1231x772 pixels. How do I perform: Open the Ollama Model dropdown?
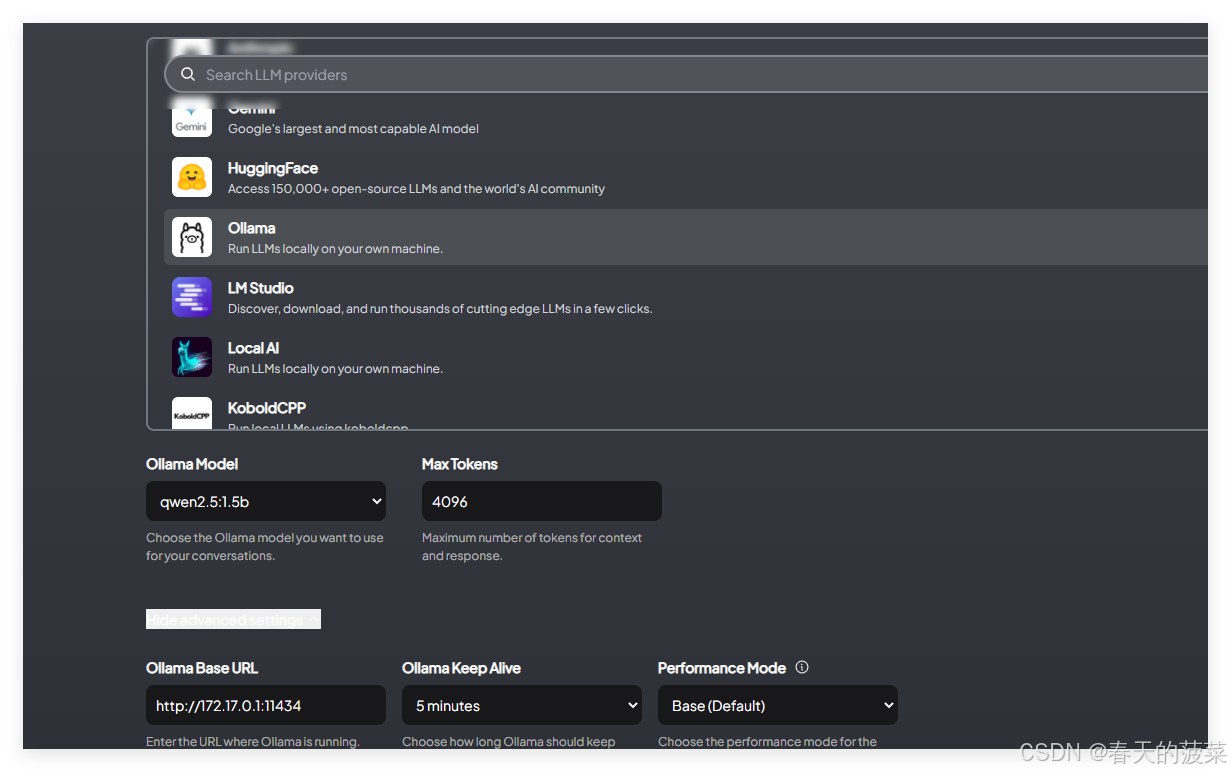(266, 501)
